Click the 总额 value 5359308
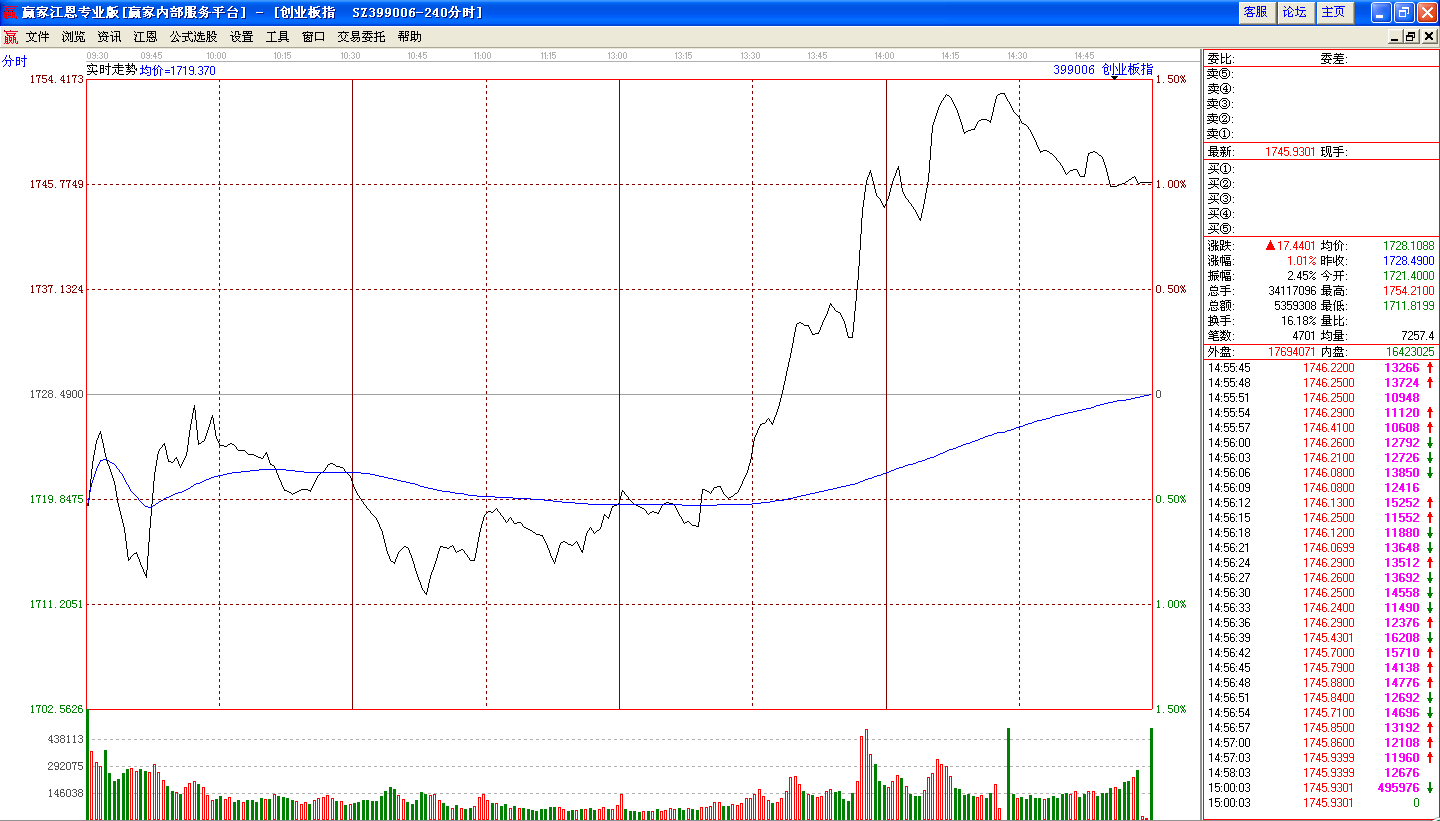This screenshot has width=1440, height=821. (x=1293, y=305)
